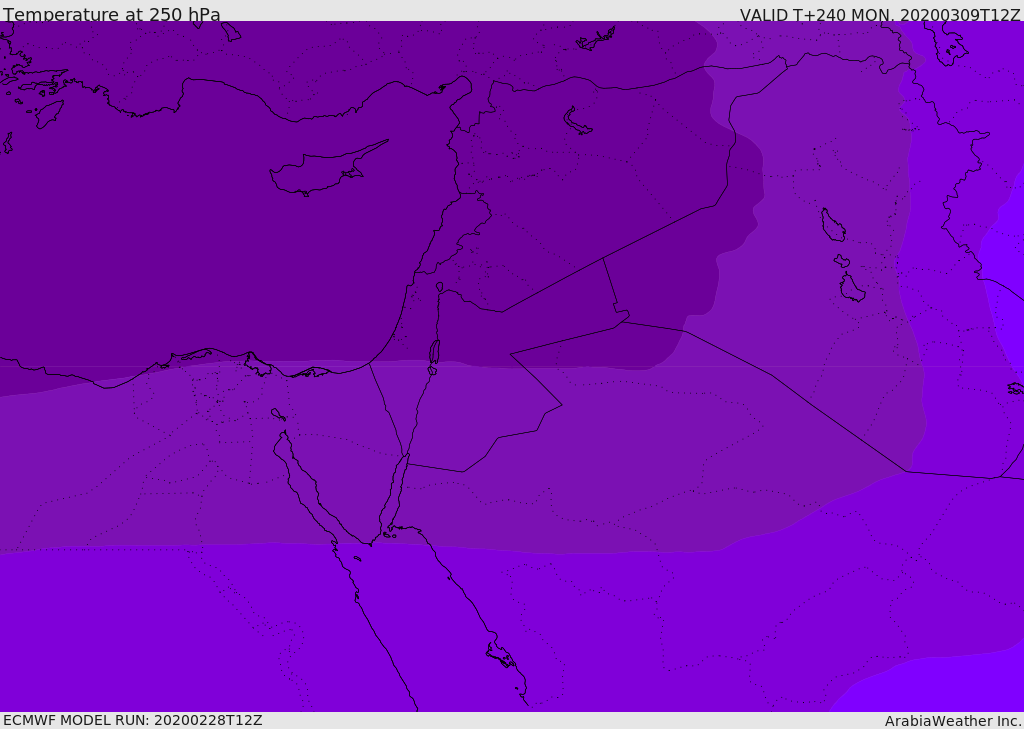This screenshot has width=1024, height=729.
Task: Click Lake Tharthar in central Iraq
Action: pyautogui.click(x=832, y=225)
